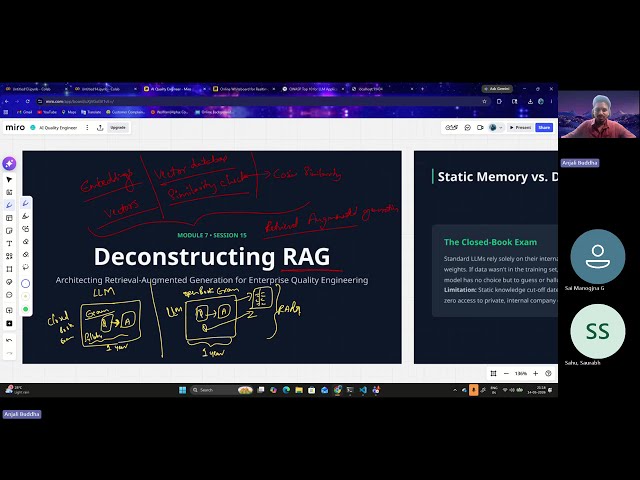The width and height of the screenshot is (640, 480).
Task: Select the sticky note tool
Action: tap(9, 231)
